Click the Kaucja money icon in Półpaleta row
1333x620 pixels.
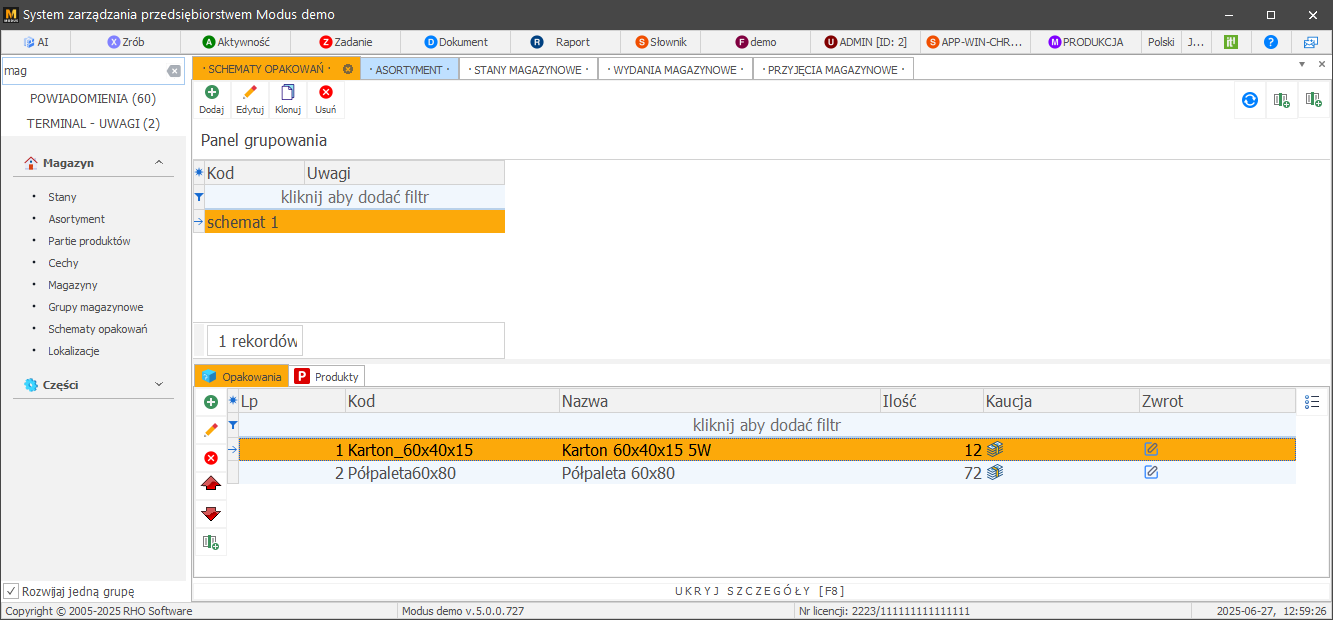point(995,472)
